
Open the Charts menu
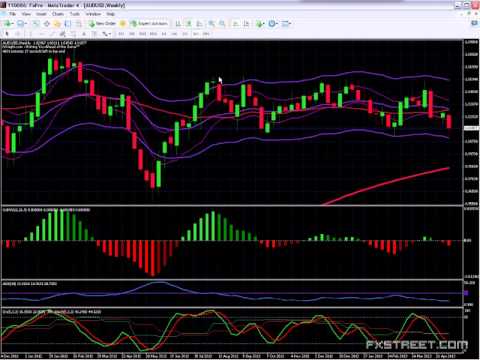tap(58, 14)
